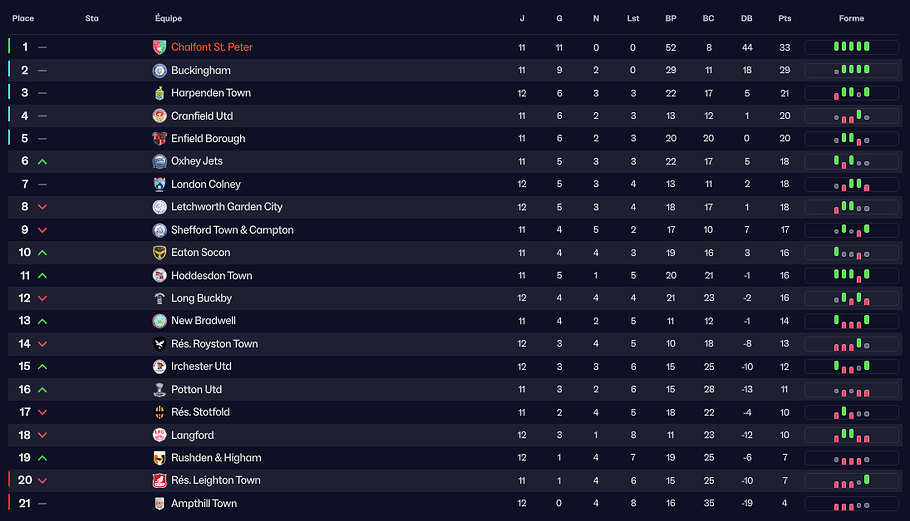This screenshot has height=521, width=910.
Task: Click the Eaton Socon club badge
Action: 159,253
